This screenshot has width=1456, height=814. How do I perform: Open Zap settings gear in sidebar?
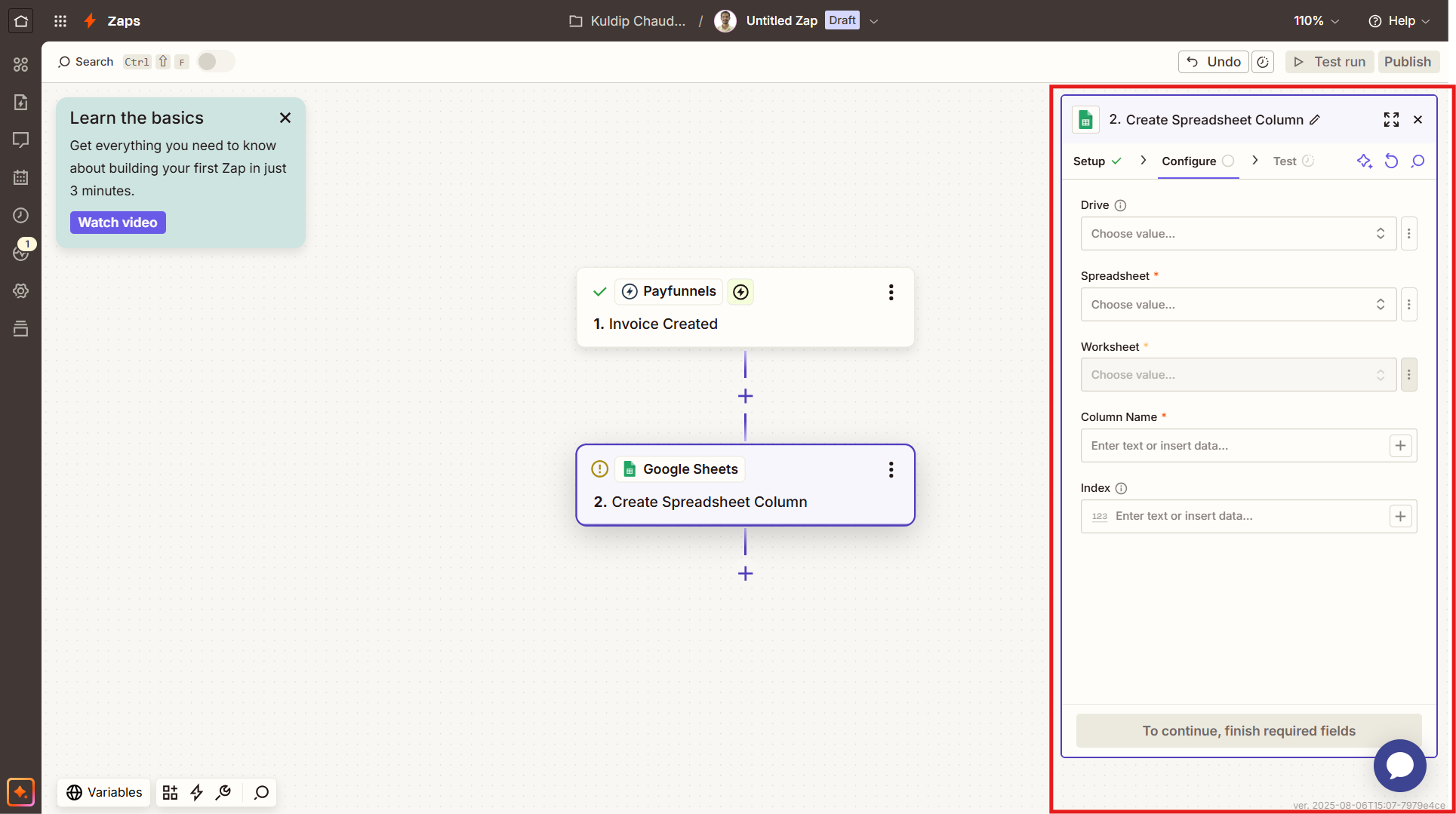click(x=21, y=290)
